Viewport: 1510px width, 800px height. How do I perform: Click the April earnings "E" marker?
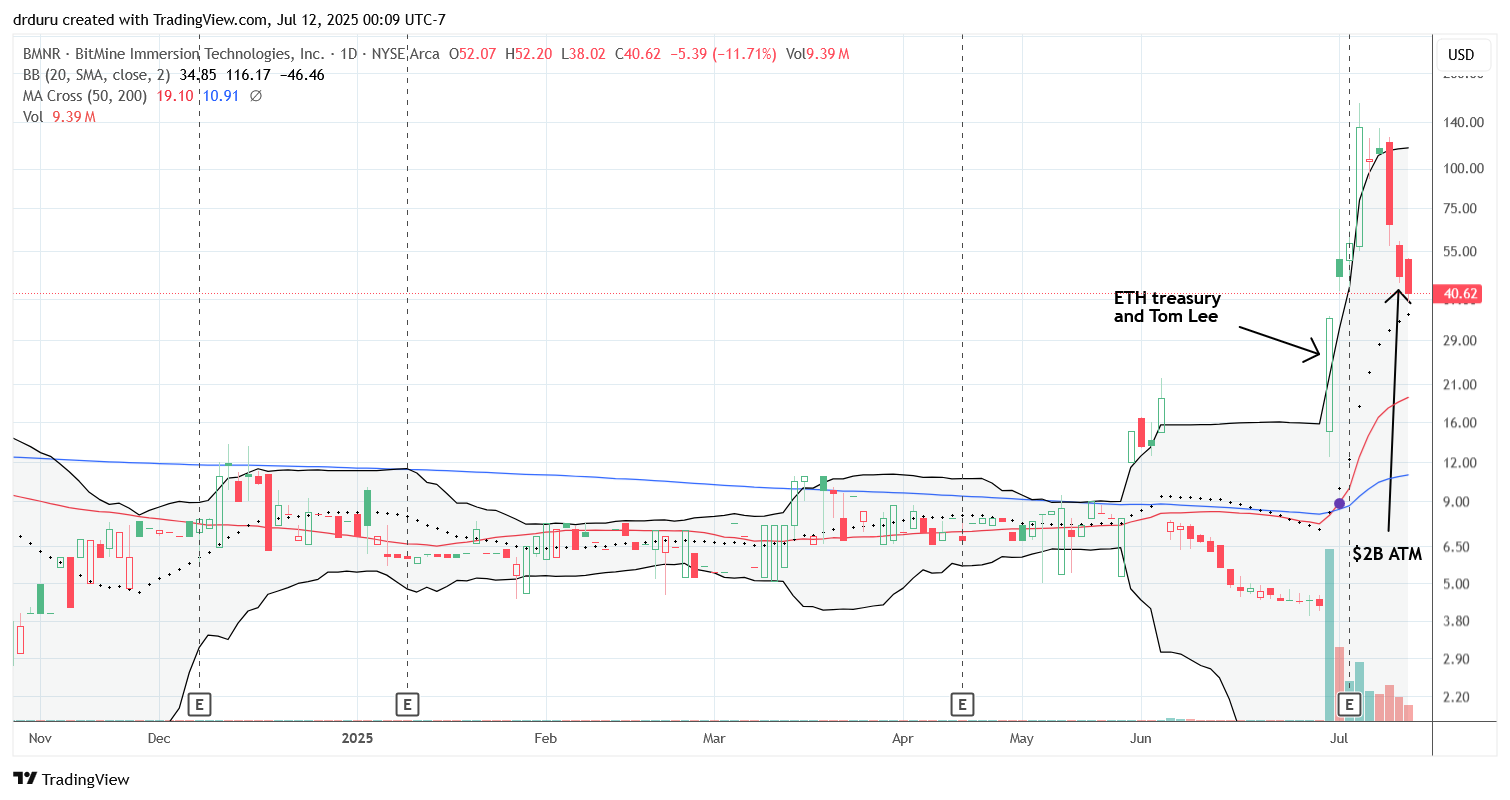pos(962,704)
